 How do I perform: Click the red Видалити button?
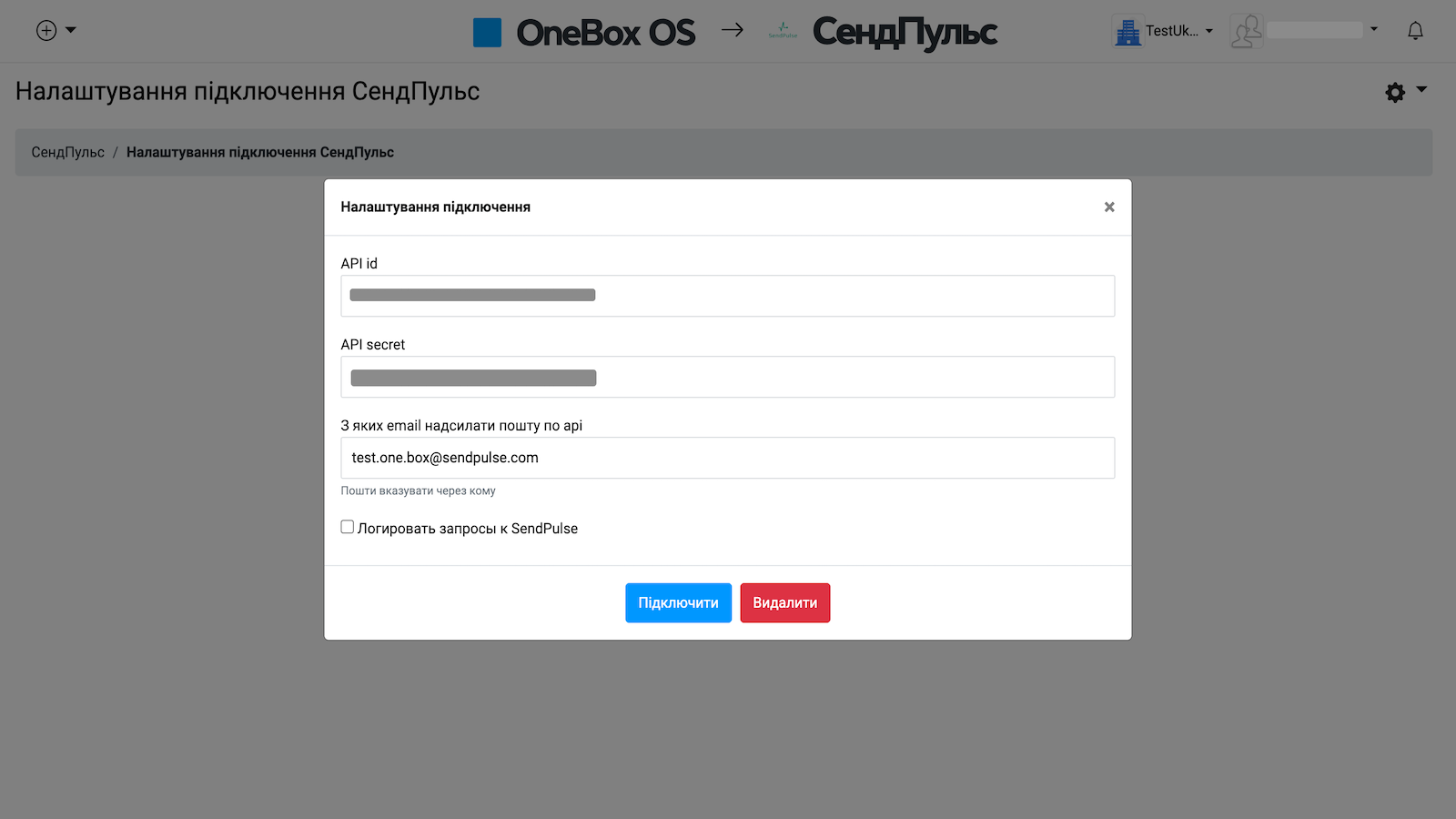point(784,602)
